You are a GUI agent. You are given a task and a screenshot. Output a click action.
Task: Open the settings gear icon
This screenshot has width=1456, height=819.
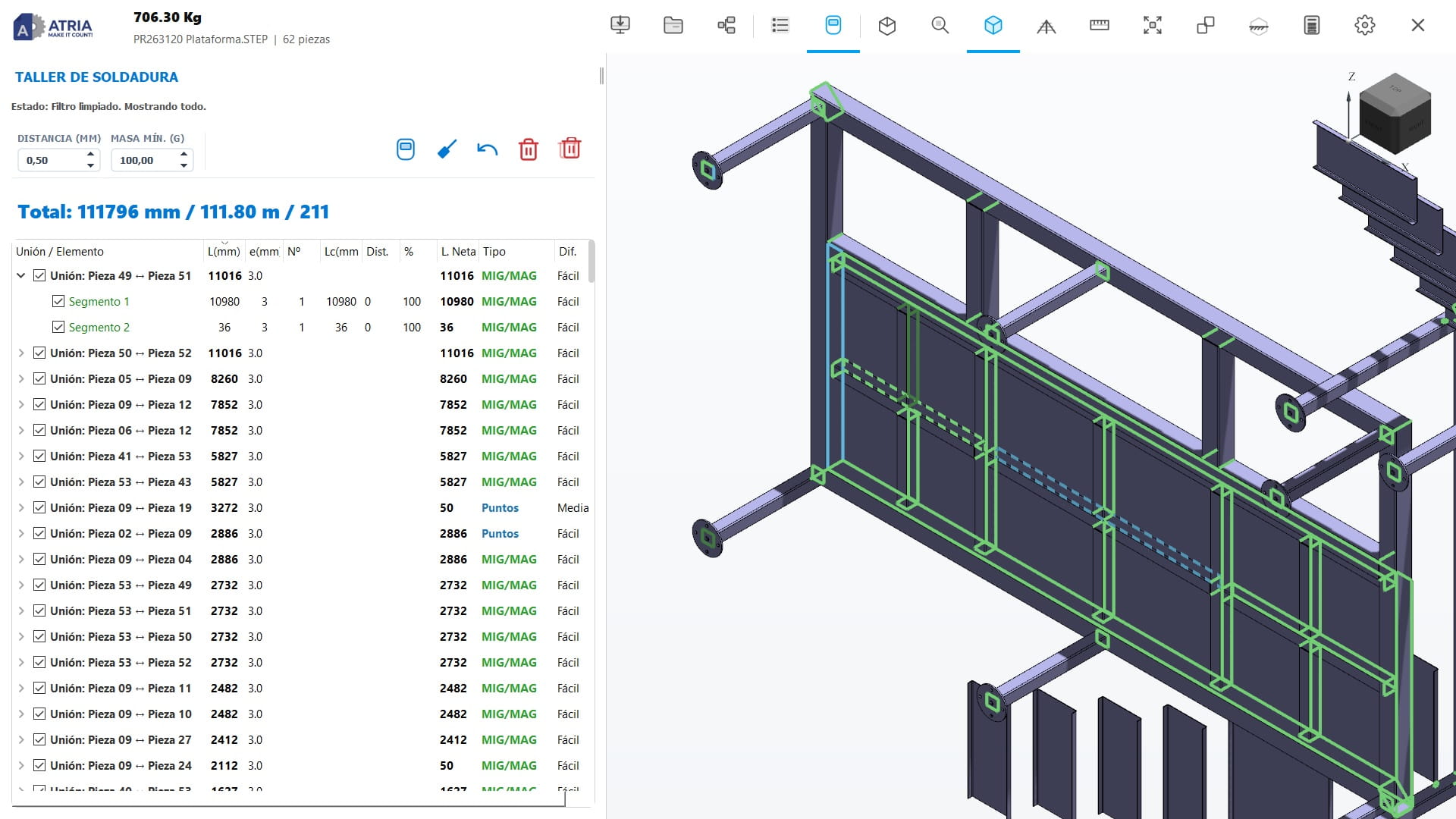[x=1364, y=25]
